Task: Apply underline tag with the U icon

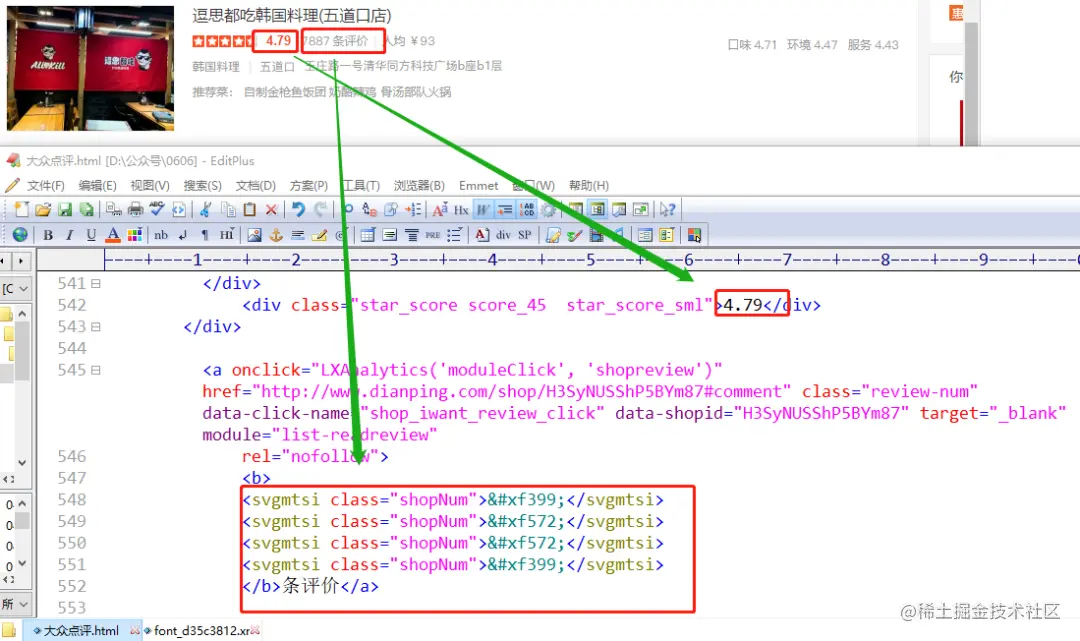Action: click(x=91, y=235)
